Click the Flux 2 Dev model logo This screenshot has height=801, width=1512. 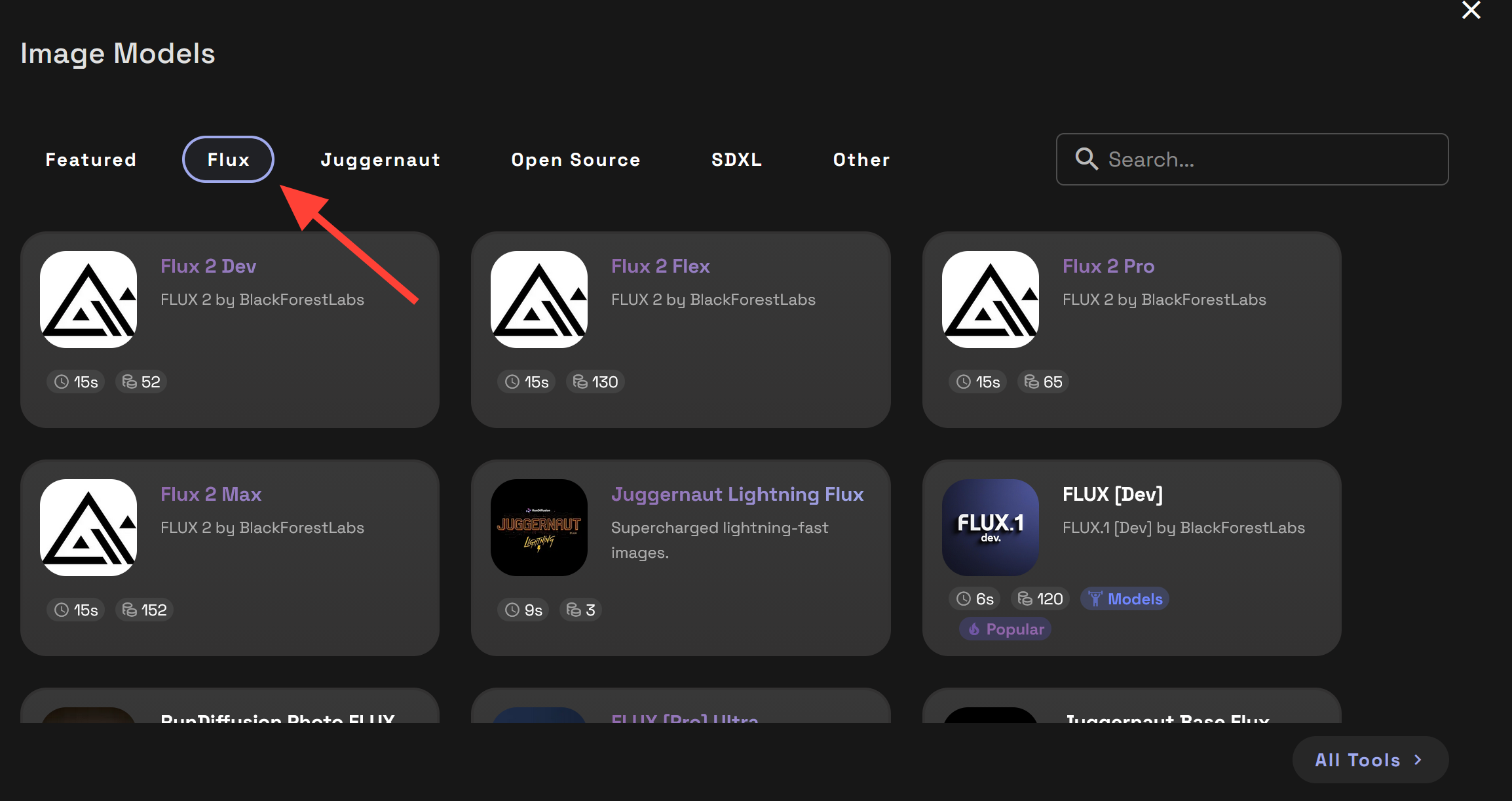(x=88, y=300)
